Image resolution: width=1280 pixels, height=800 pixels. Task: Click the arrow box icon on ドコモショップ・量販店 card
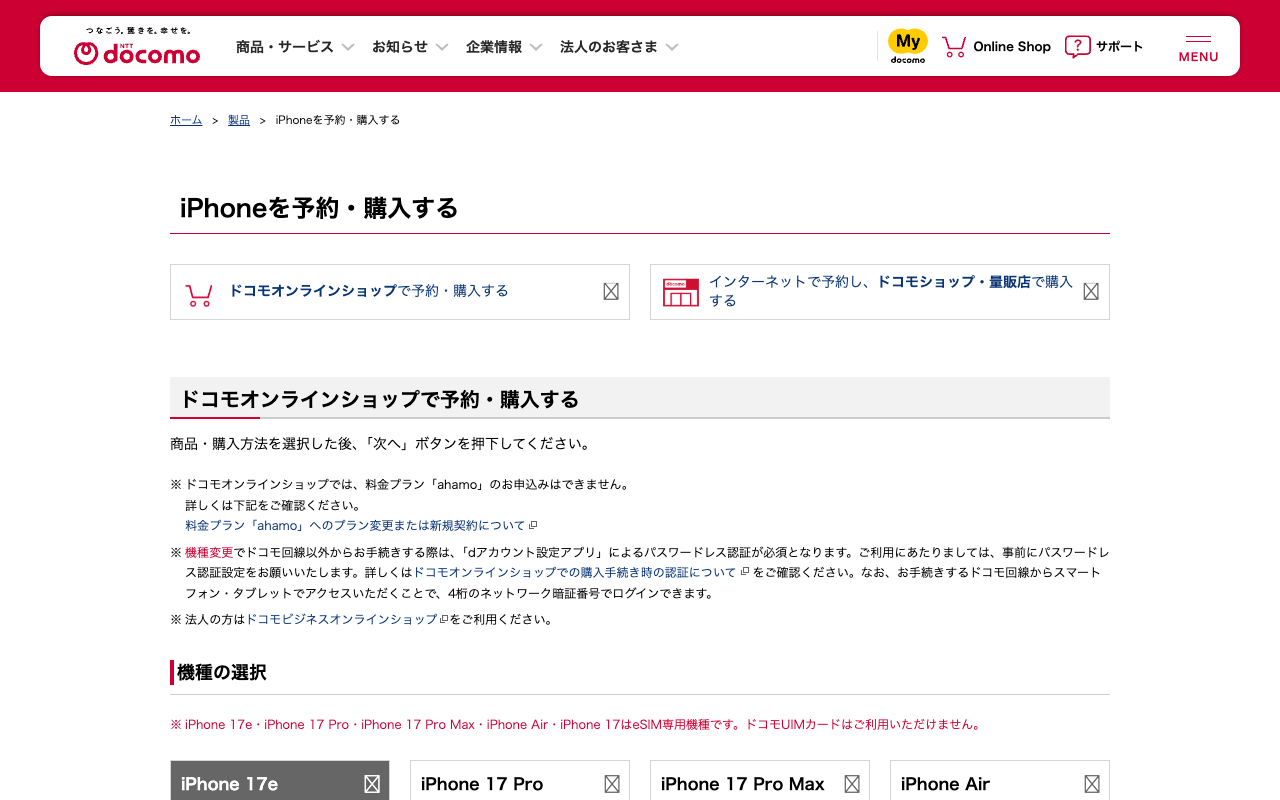[1091, 291]
